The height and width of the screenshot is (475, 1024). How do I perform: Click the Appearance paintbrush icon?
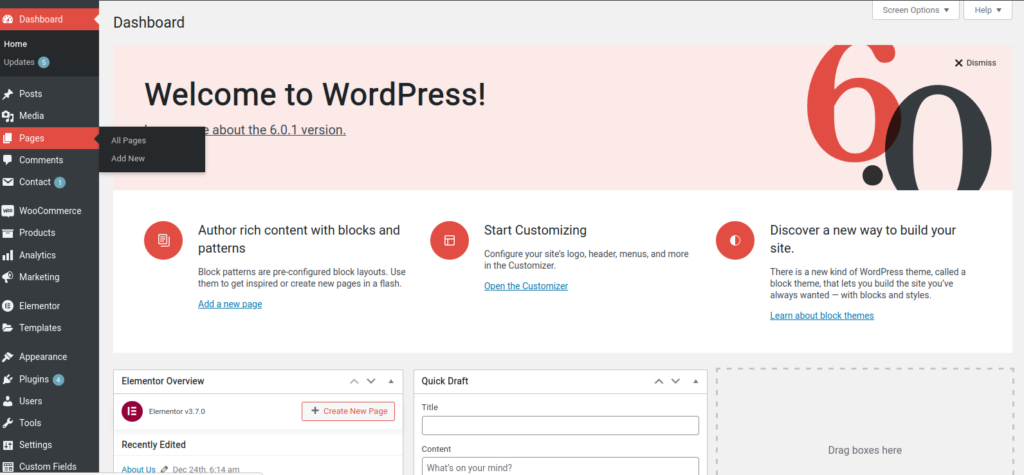point(8,357)
